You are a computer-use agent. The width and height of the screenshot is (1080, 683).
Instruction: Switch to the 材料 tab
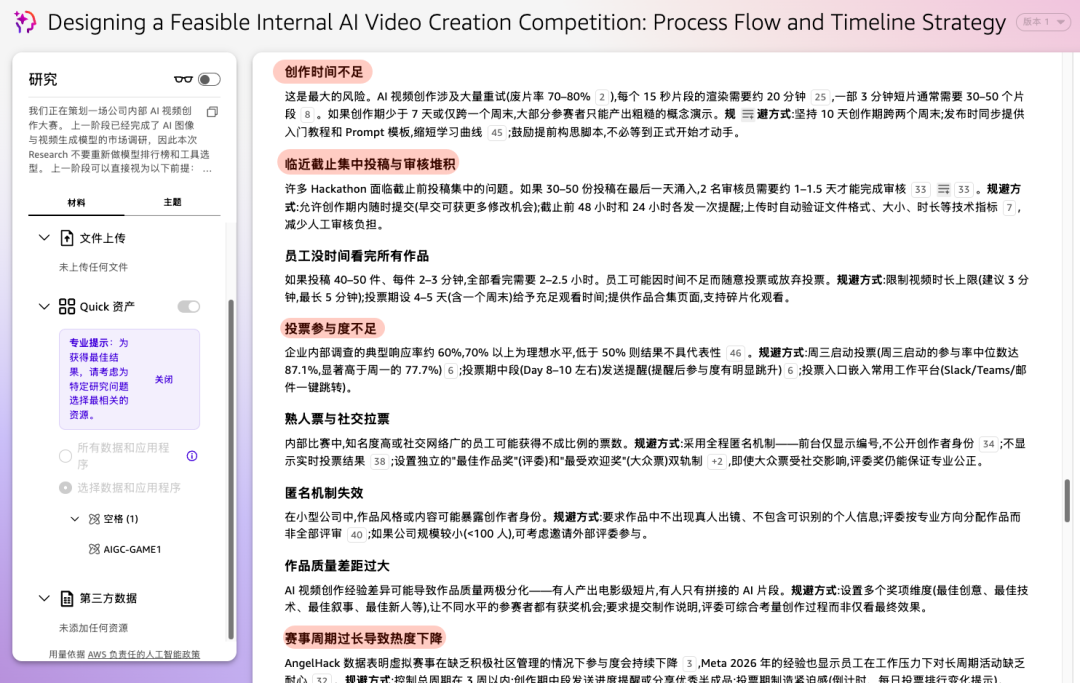[76, 202]
